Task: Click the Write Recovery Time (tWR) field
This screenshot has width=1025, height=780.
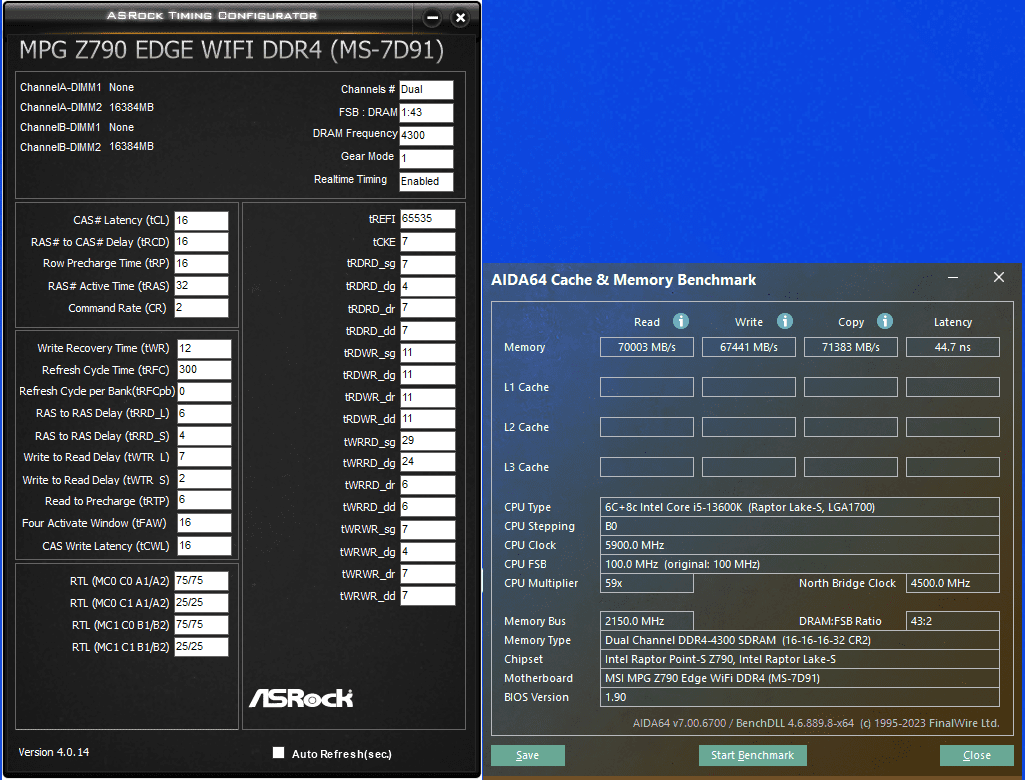Action: pos(204,348)
